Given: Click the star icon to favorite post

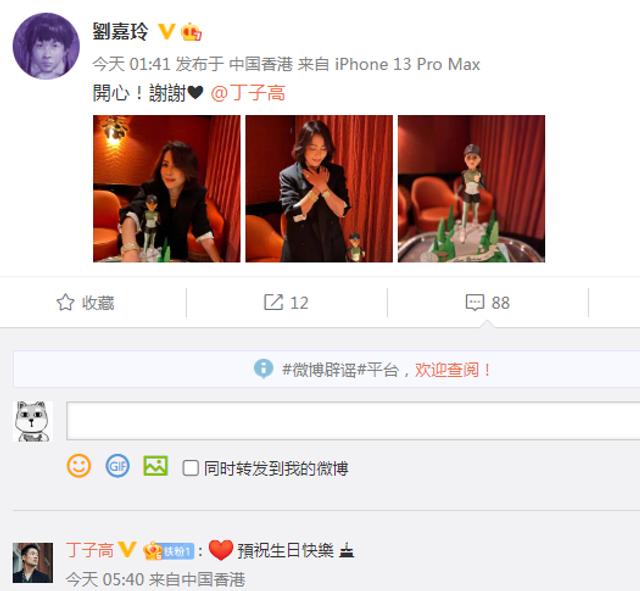Looking at the screenshot, I should [65, 302].
